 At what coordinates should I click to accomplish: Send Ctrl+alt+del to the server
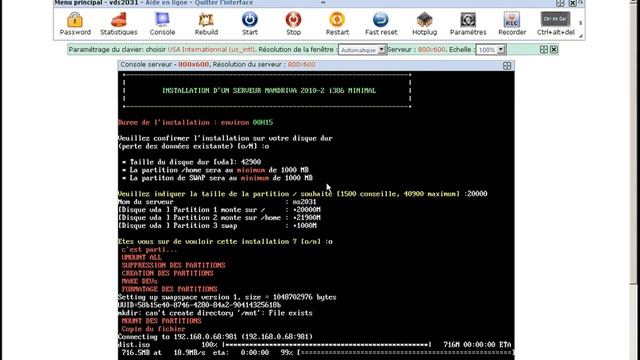tap(556, 24)
